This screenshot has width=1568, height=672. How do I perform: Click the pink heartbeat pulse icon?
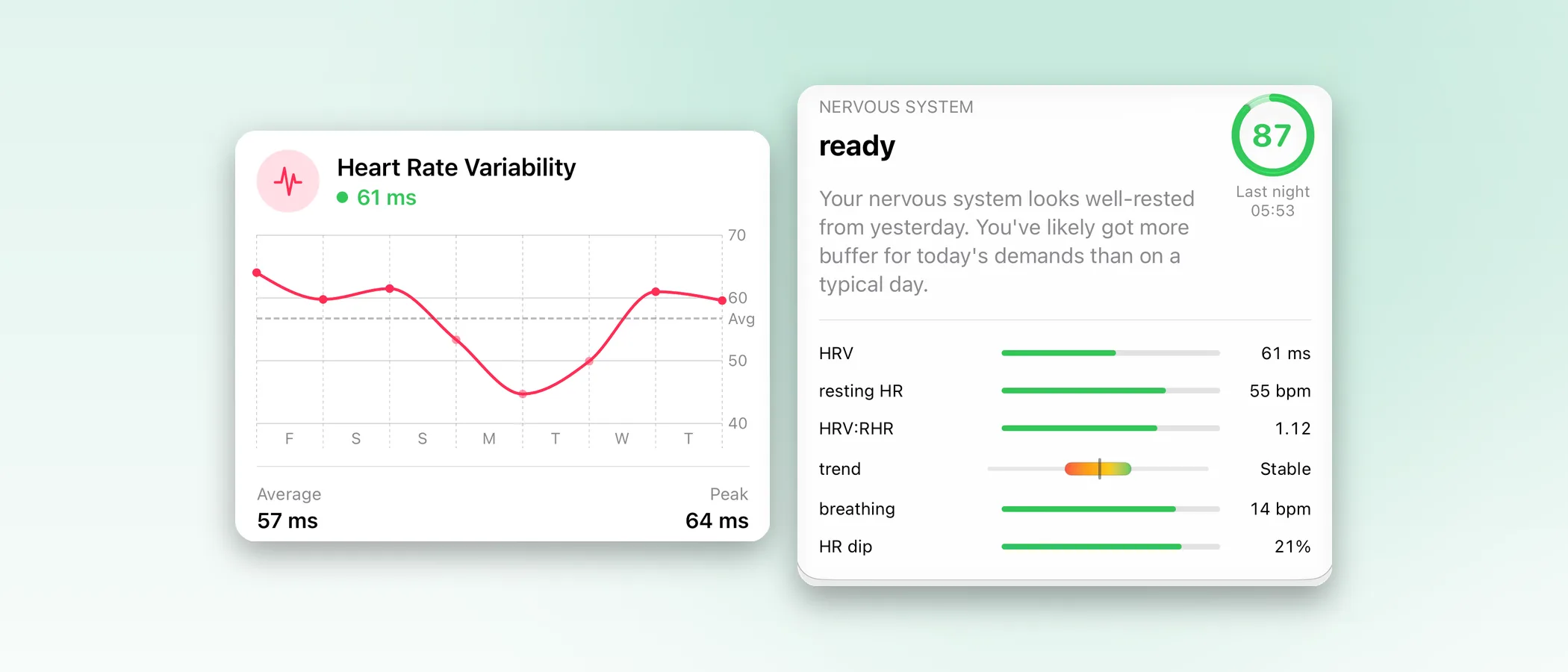(288, 181)
